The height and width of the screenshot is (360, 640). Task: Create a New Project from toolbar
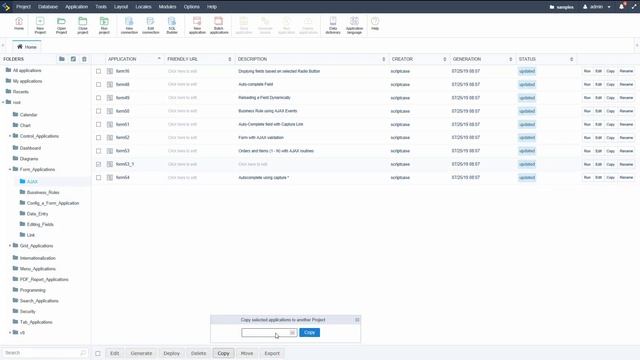(40, 25)
